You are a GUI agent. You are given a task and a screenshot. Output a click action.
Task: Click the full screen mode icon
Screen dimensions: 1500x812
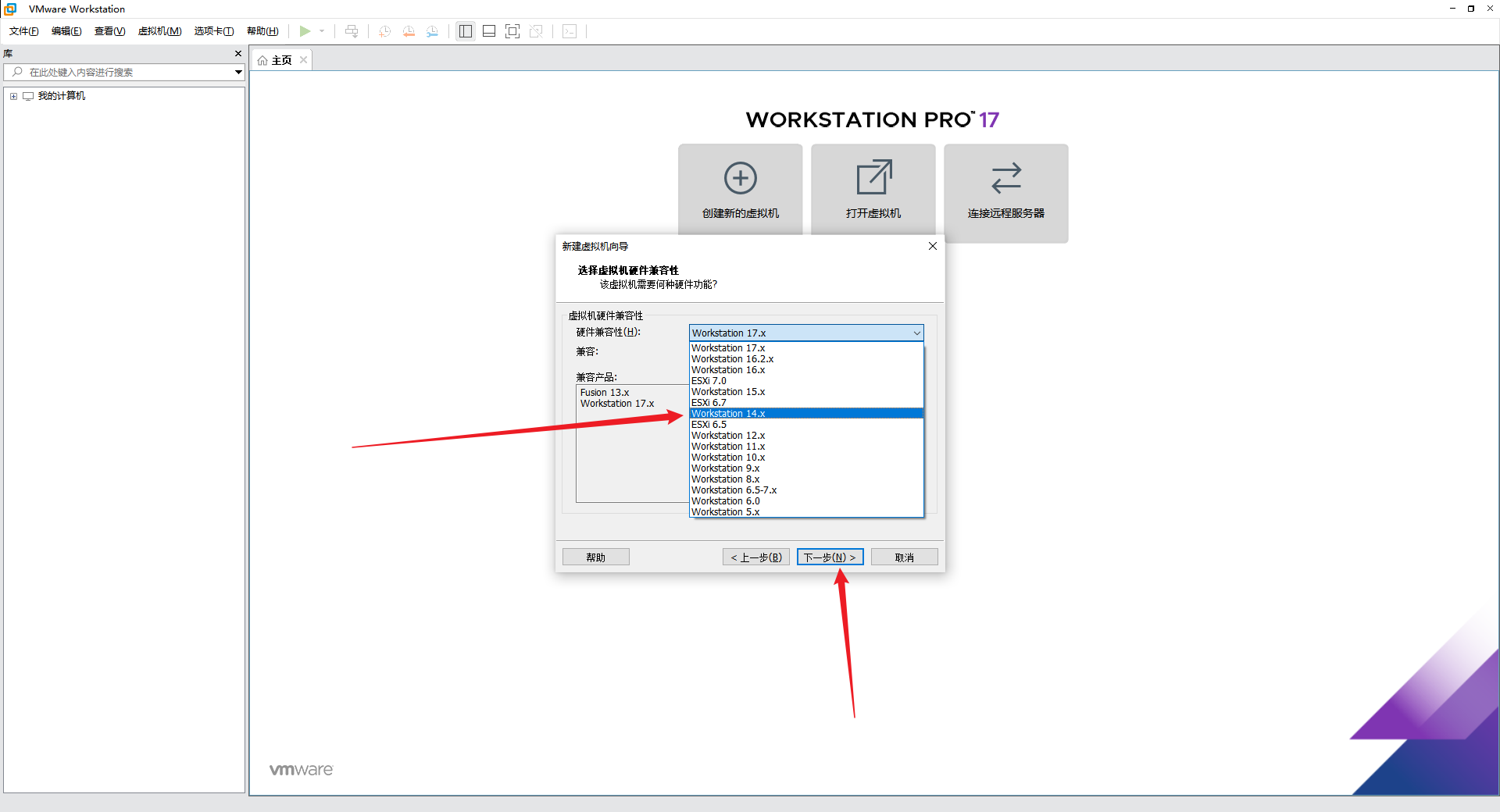click(512, 31)
